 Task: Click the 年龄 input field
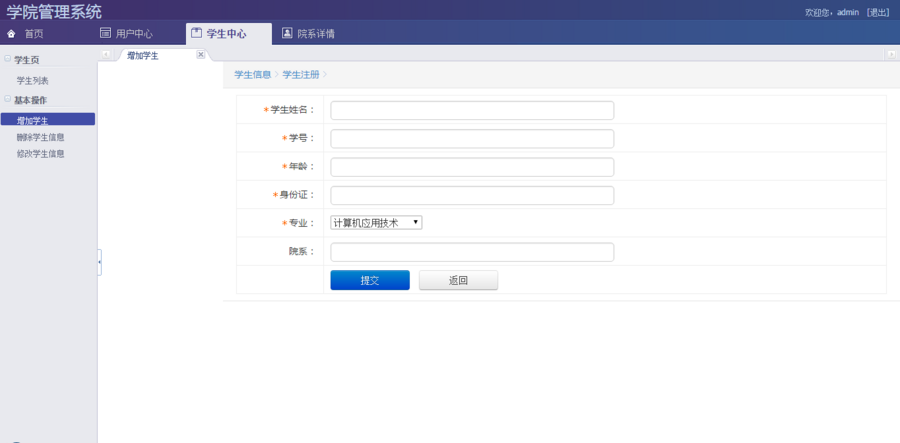(472, 167)
